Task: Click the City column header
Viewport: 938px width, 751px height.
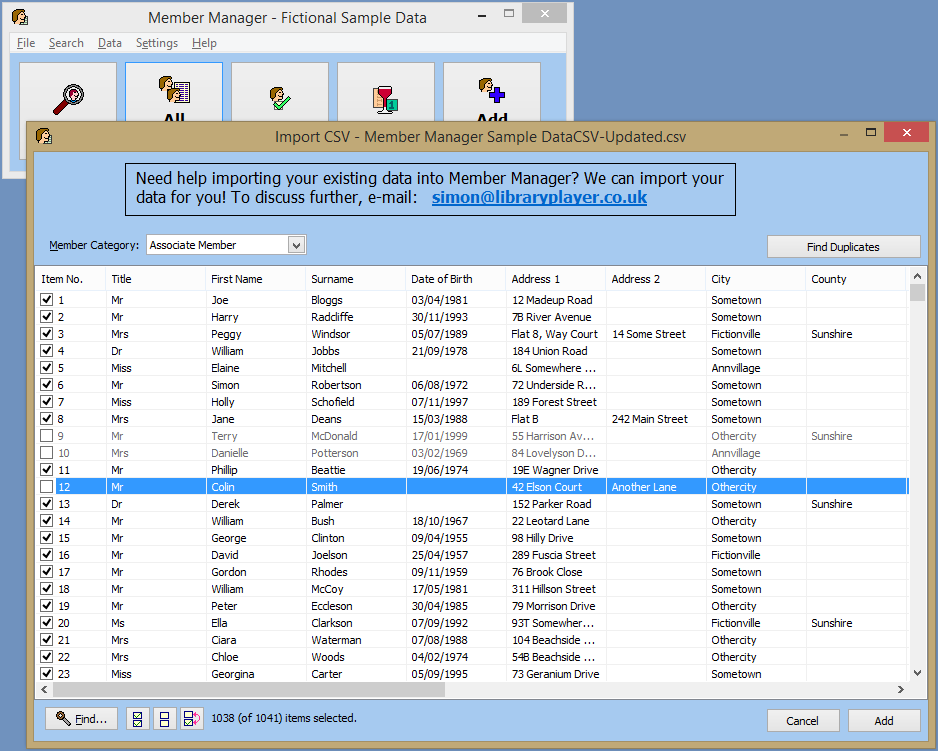Action: pyautogui.click(x=756, y=279)
